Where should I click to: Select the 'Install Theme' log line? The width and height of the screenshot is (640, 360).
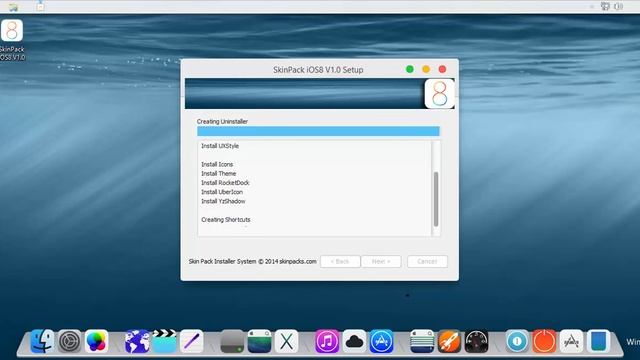point(218,173)
